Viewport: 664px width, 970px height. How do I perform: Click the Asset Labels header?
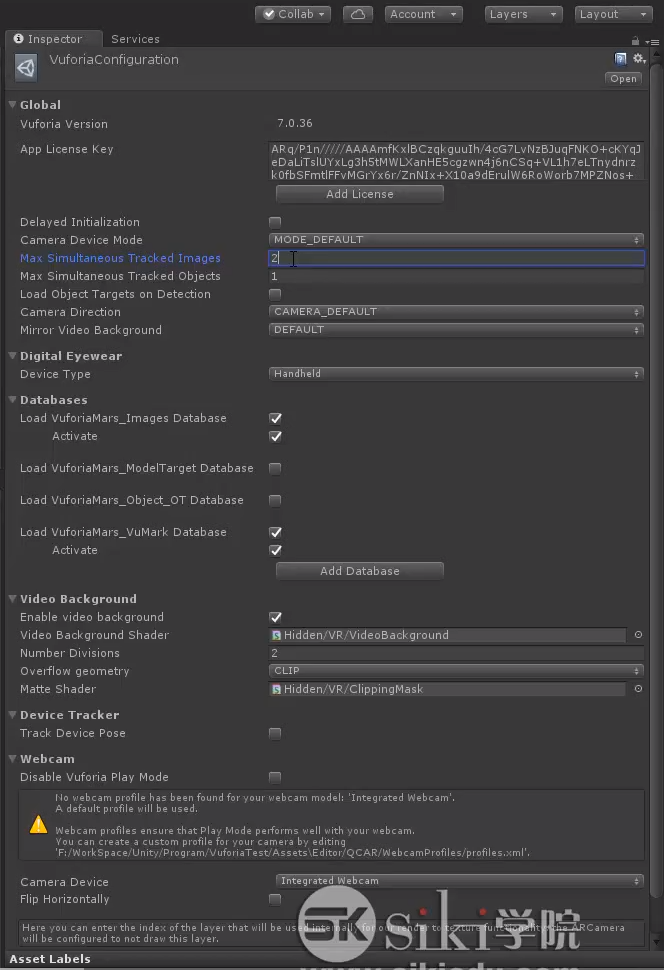point(50,959)
